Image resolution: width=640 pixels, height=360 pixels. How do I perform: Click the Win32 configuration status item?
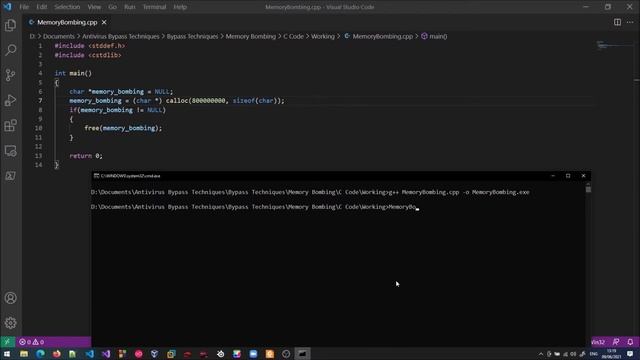coord(598,342)
